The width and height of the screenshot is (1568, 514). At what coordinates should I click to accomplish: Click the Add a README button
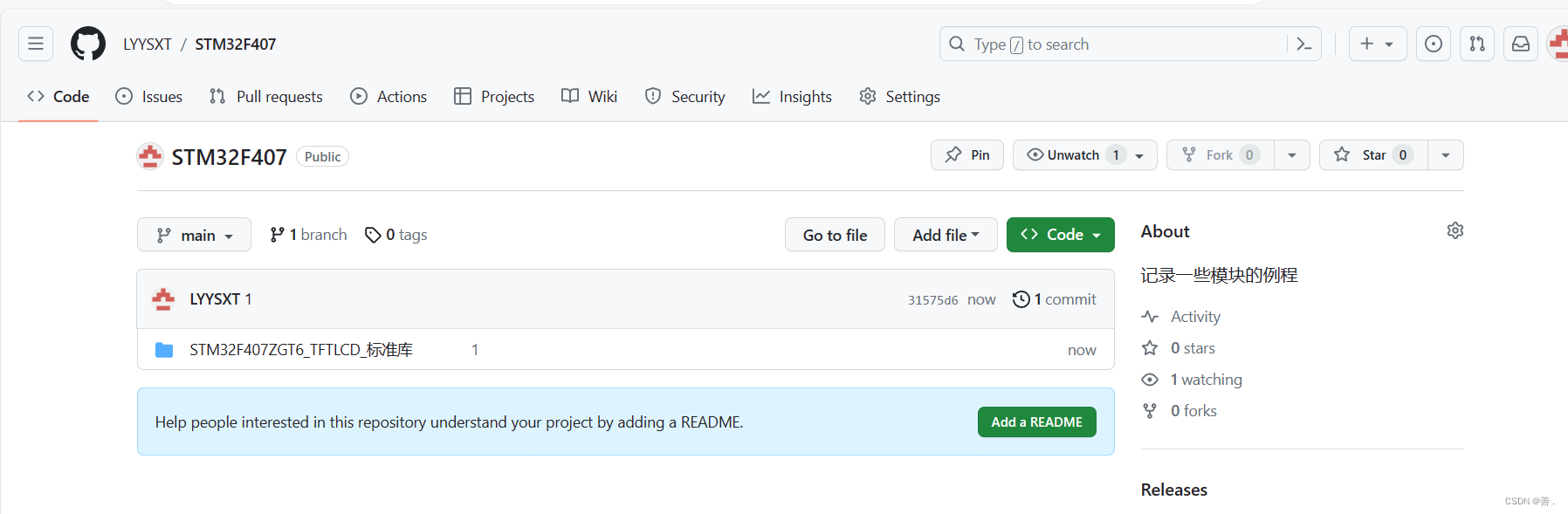(x=1037, y=422)
